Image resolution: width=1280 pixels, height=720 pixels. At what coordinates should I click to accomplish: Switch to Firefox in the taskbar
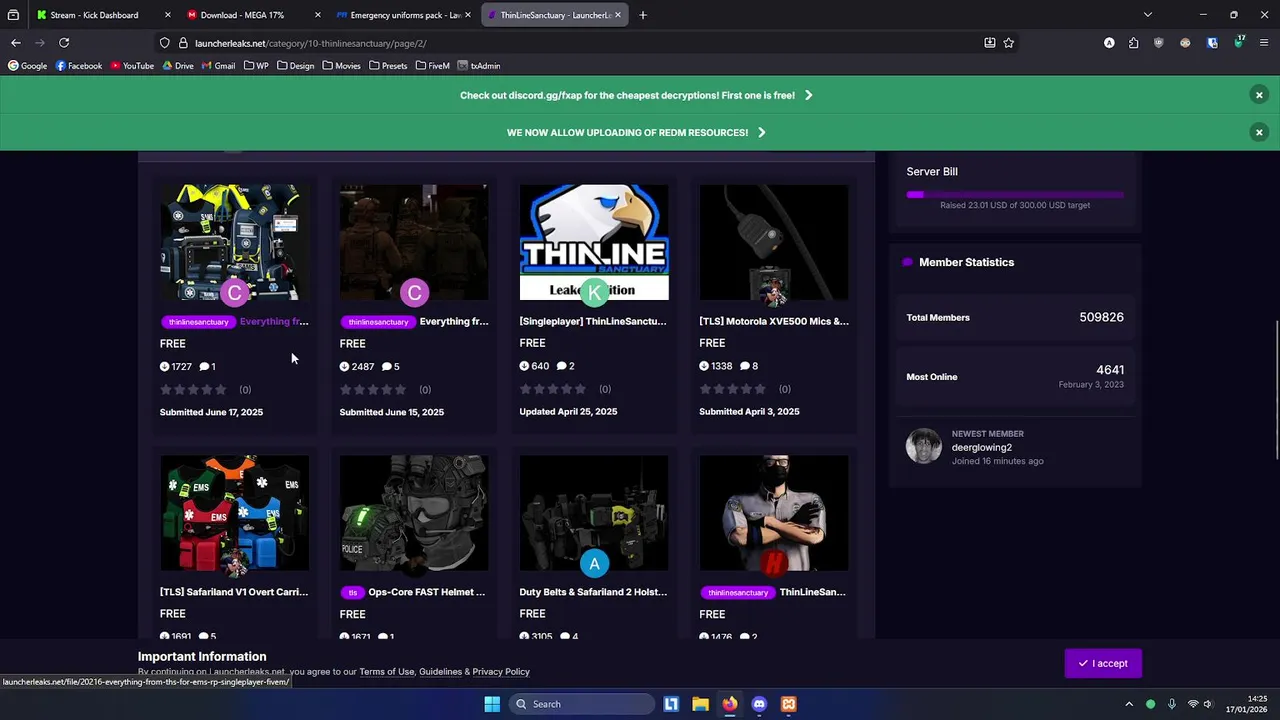pyautogui.click(x=730, y=704)
